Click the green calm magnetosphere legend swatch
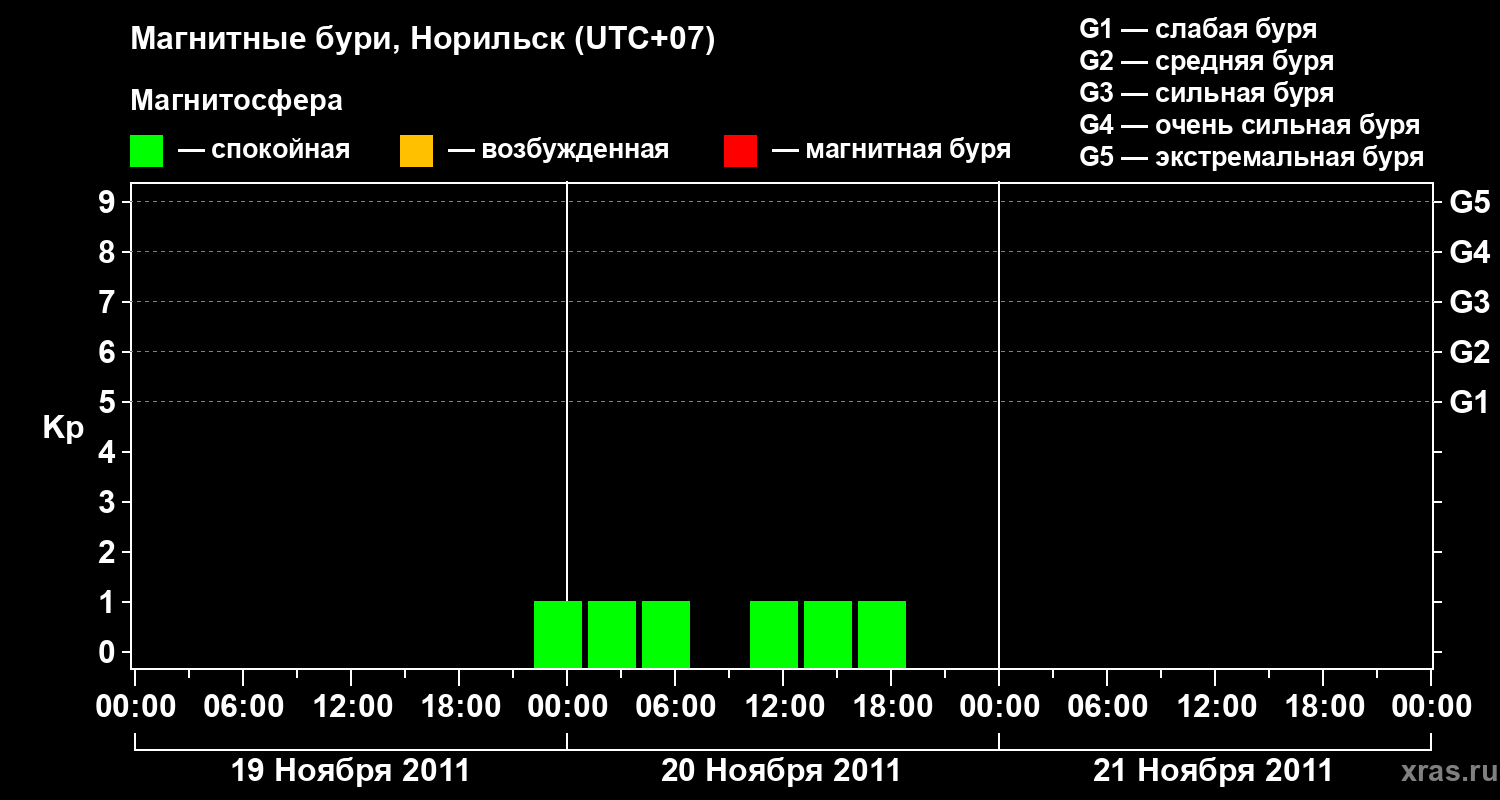1500x800 pixels. click(x=146, y=151)
